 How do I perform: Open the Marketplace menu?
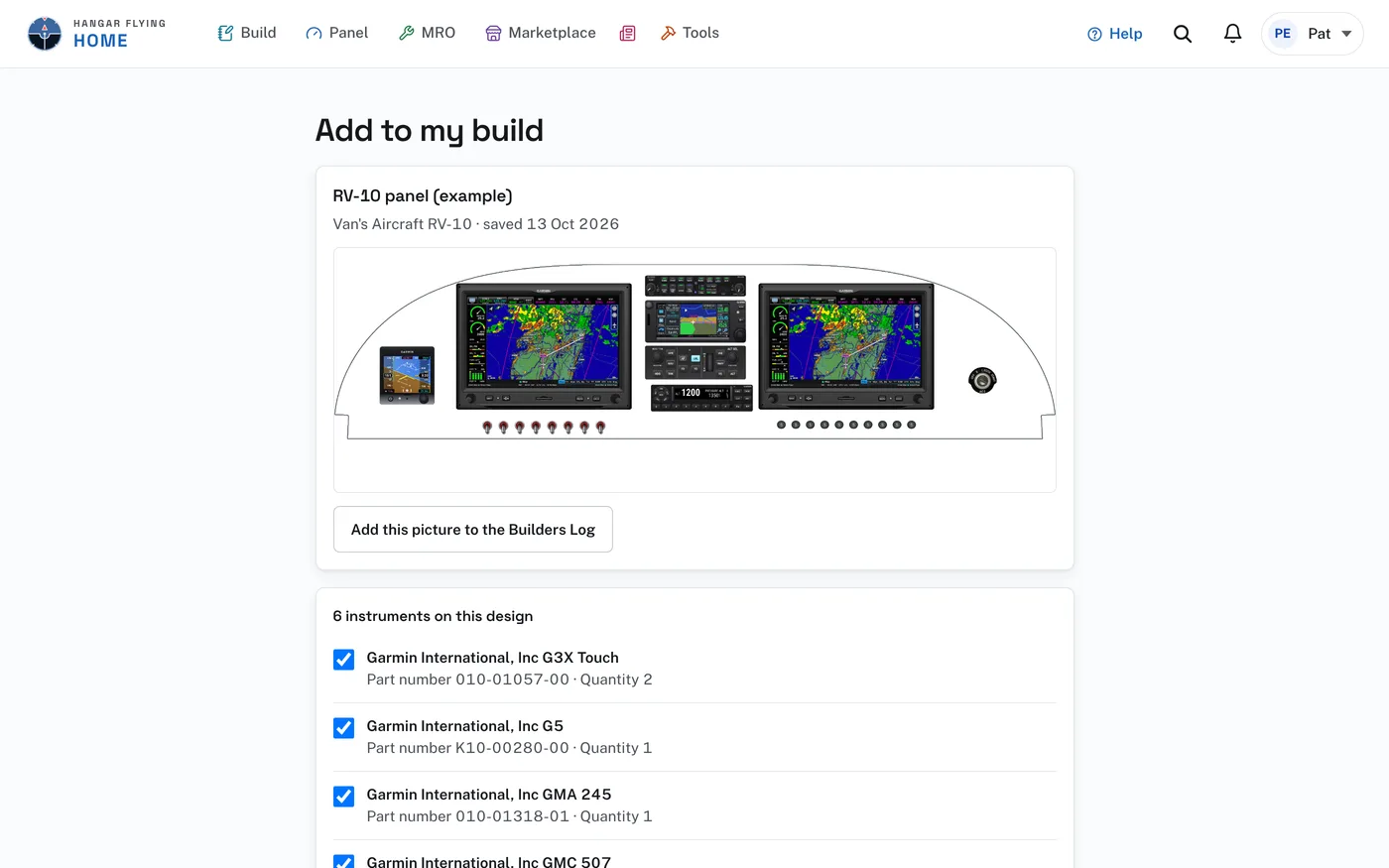click(541, 33)
